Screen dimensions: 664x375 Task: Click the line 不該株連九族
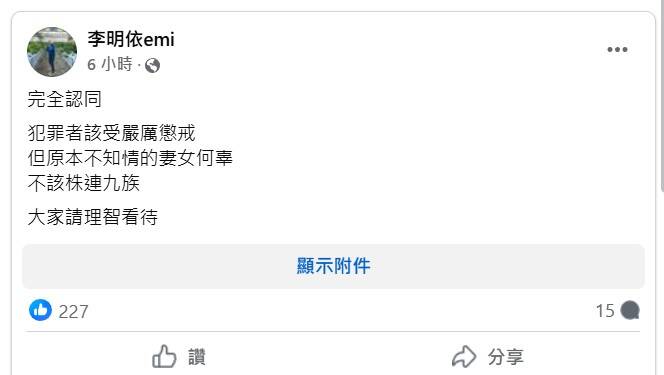[83, 183]
